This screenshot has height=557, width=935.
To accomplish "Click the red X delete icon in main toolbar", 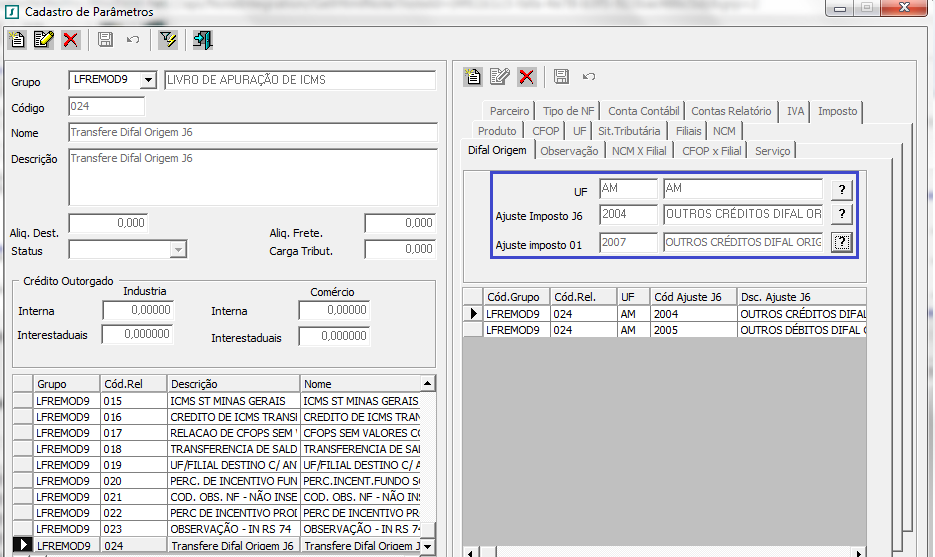I will (x=70, y=40).
